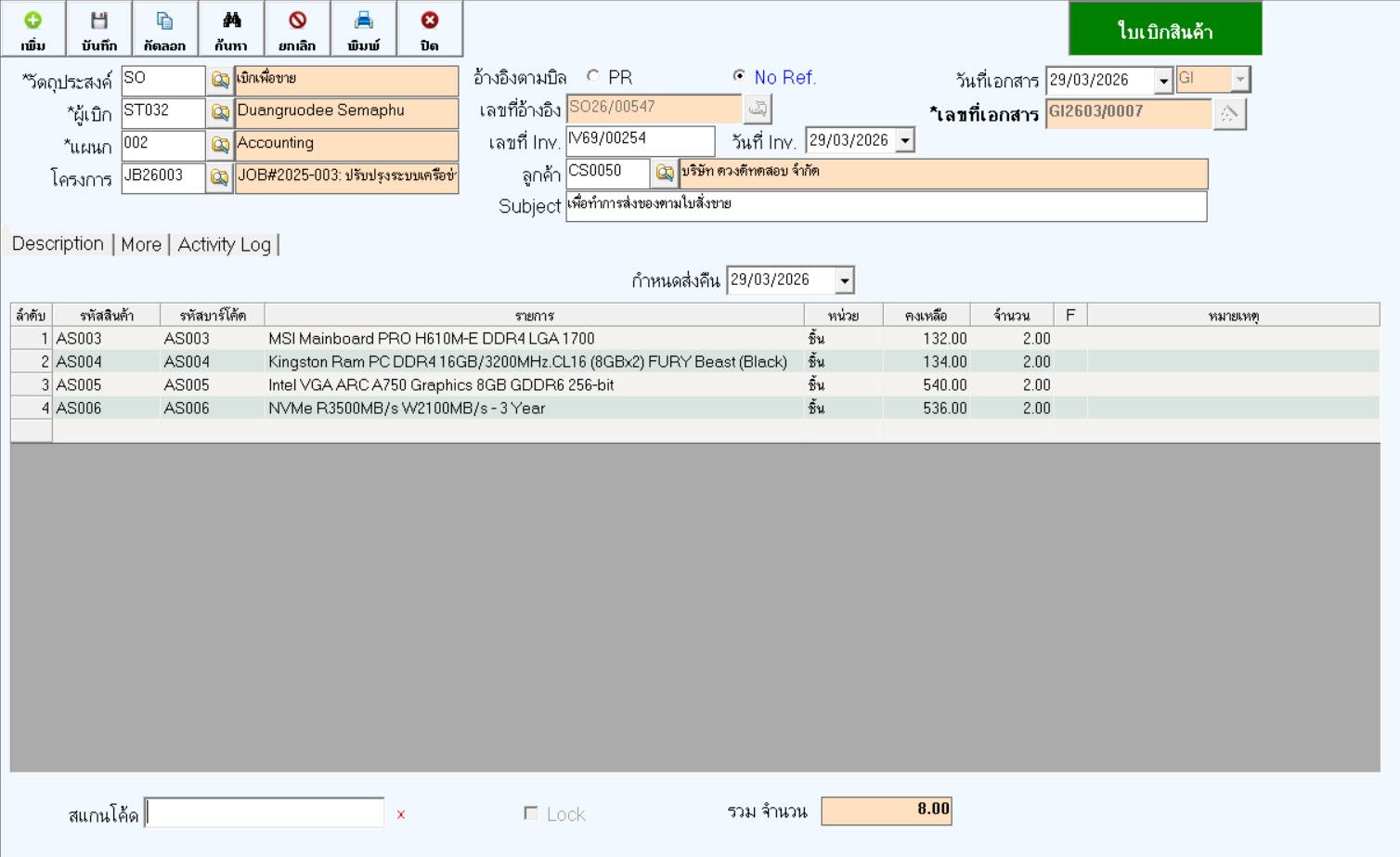Print the goods issue with the printer icon
This screenshot has width=1400, height=857.
click(364, 29)
